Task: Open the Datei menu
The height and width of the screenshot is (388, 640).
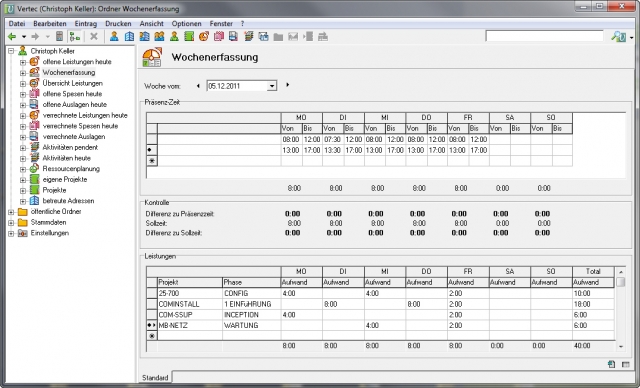Action: (x=17, y=24)
